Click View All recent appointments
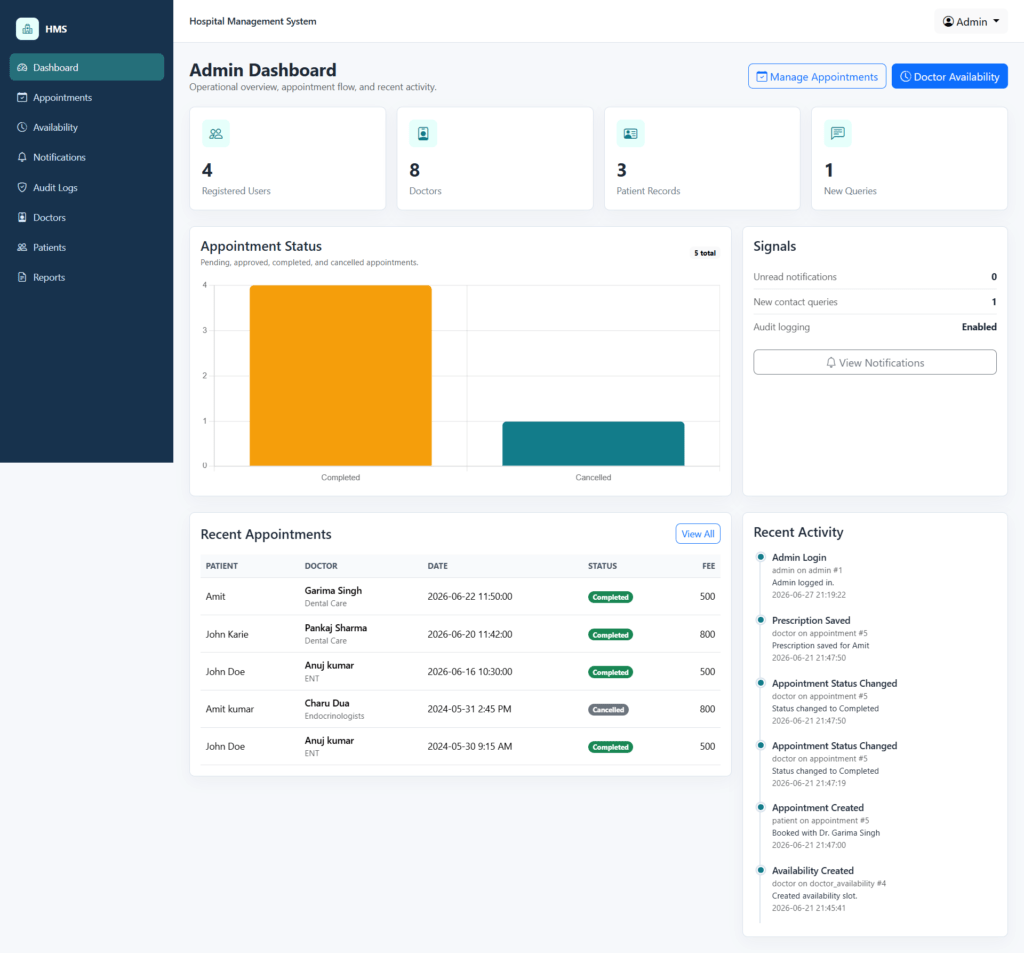 coord(697,534)
